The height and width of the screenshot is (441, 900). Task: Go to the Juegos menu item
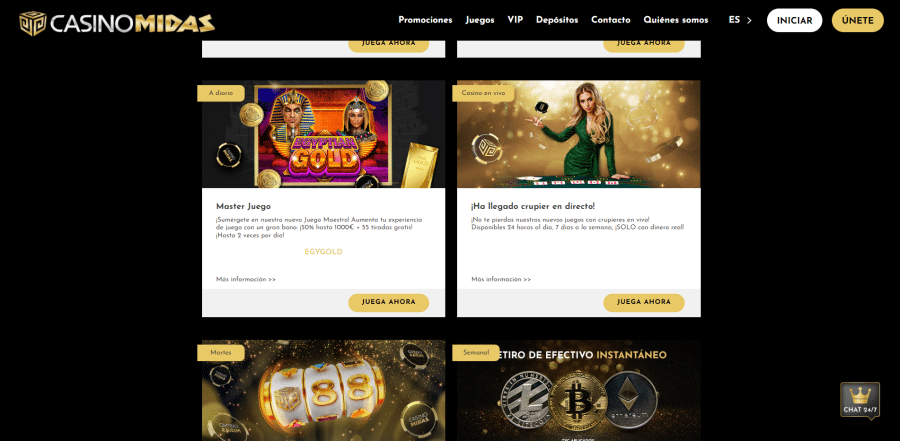coord(480,20)
